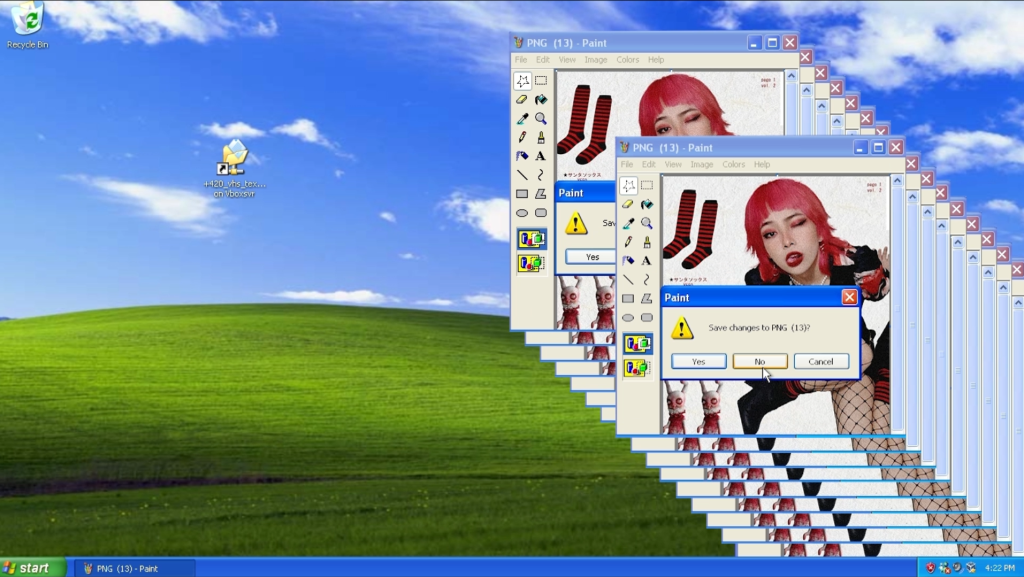Select rectangular Select tool in back Paint window
This screenshot has width=1024, height=577.
541,81
